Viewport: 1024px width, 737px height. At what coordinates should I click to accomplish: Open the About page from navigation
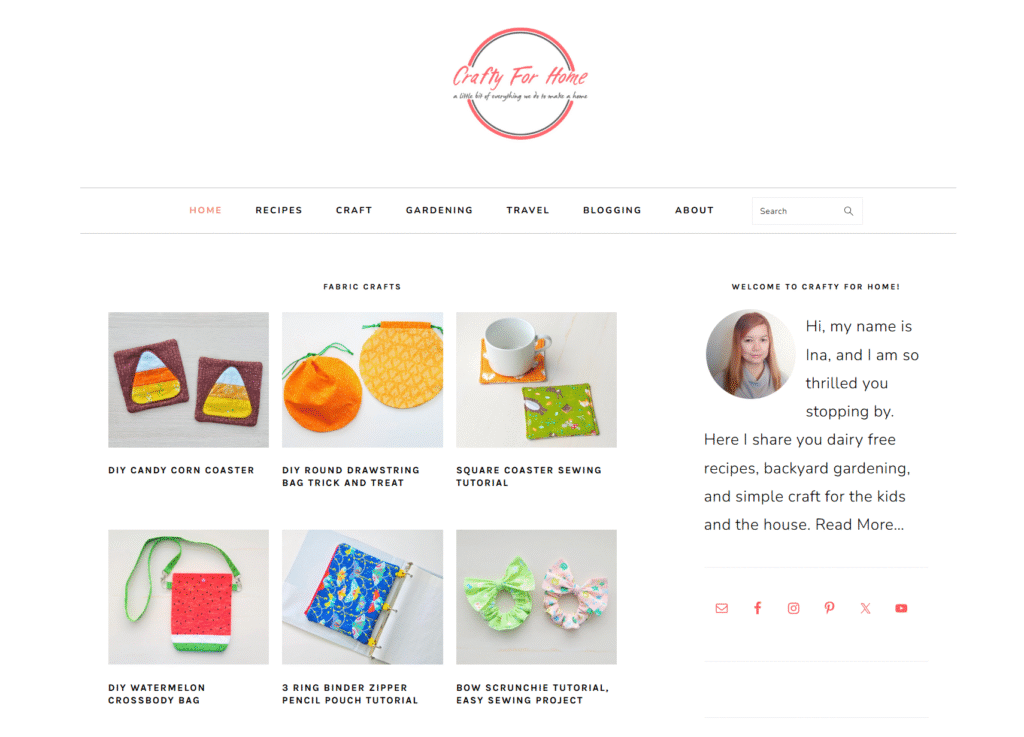[694, 210]
